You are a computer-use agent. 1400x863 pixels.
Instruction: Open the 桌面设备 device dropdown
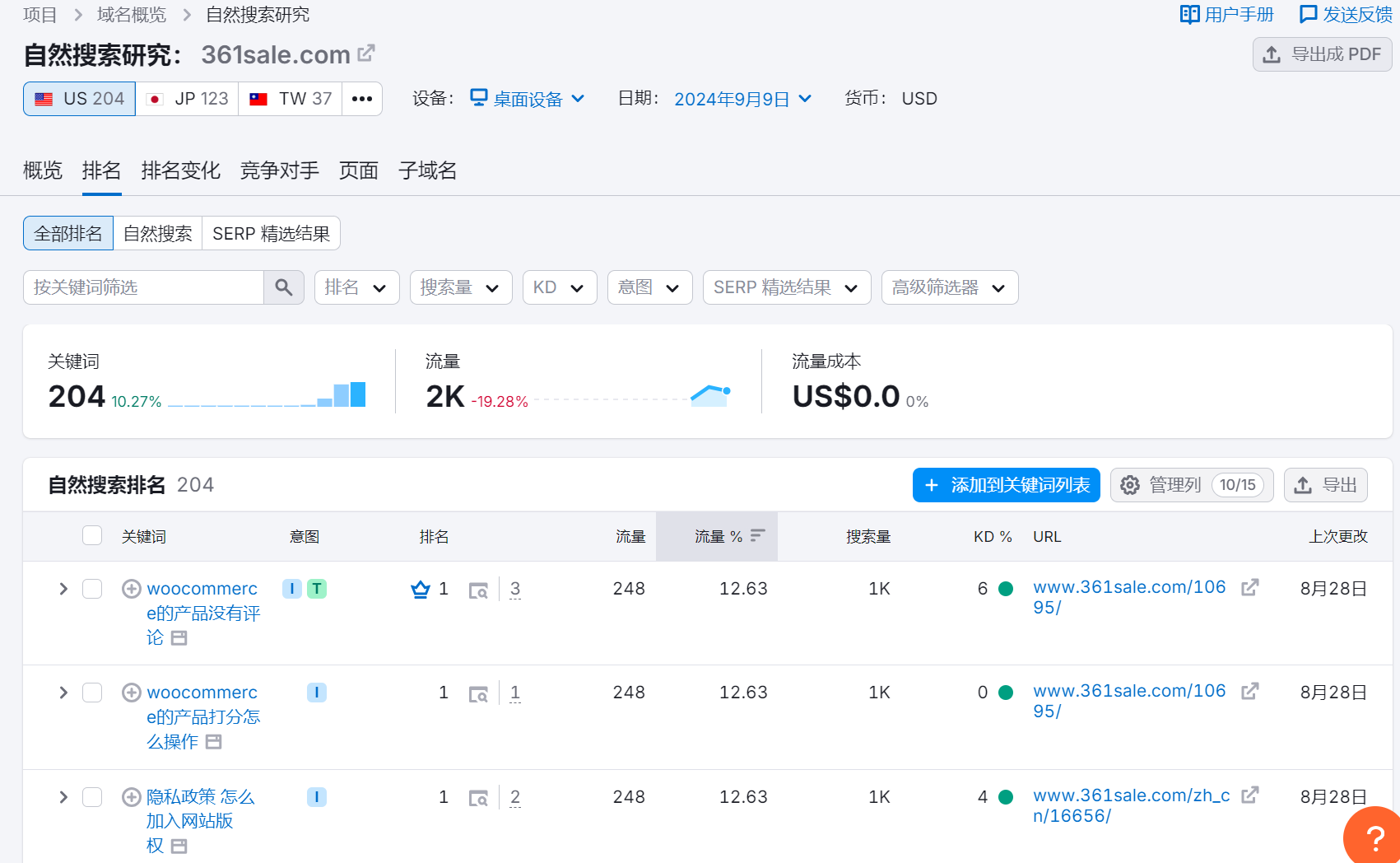pyautogui.click(x=528, y=98)
